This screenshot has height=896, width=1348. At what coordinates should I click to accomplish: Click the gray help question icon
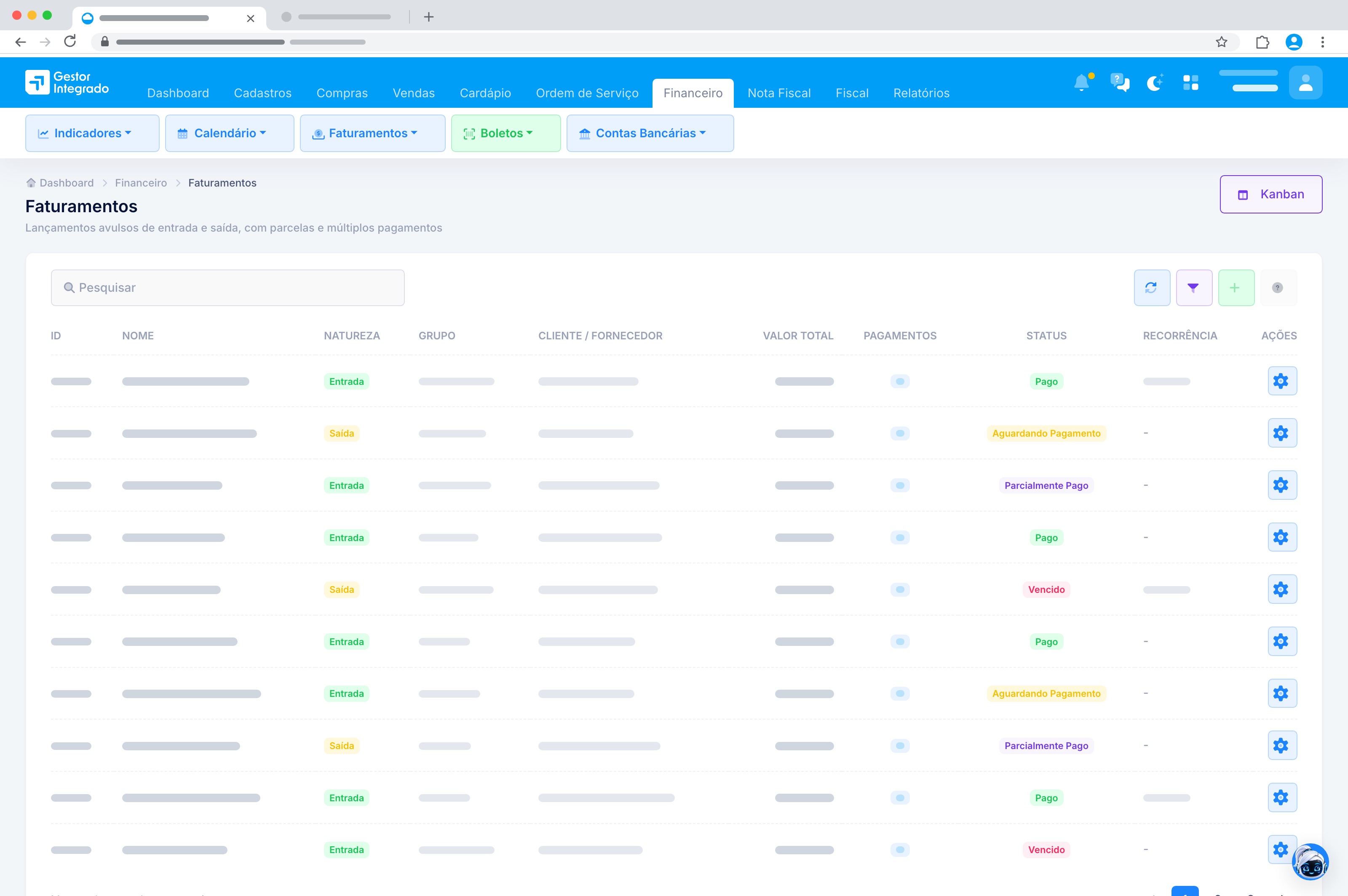(x=1278, y=288)
